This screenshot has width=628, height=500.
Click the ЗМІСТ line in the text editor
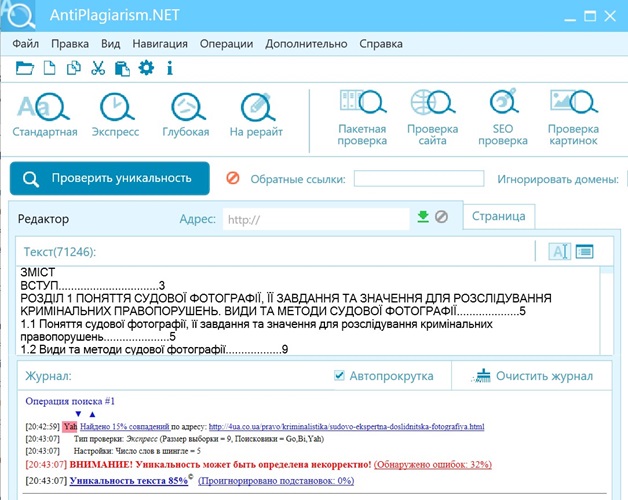pyautogui.click(x=38, y=272)
